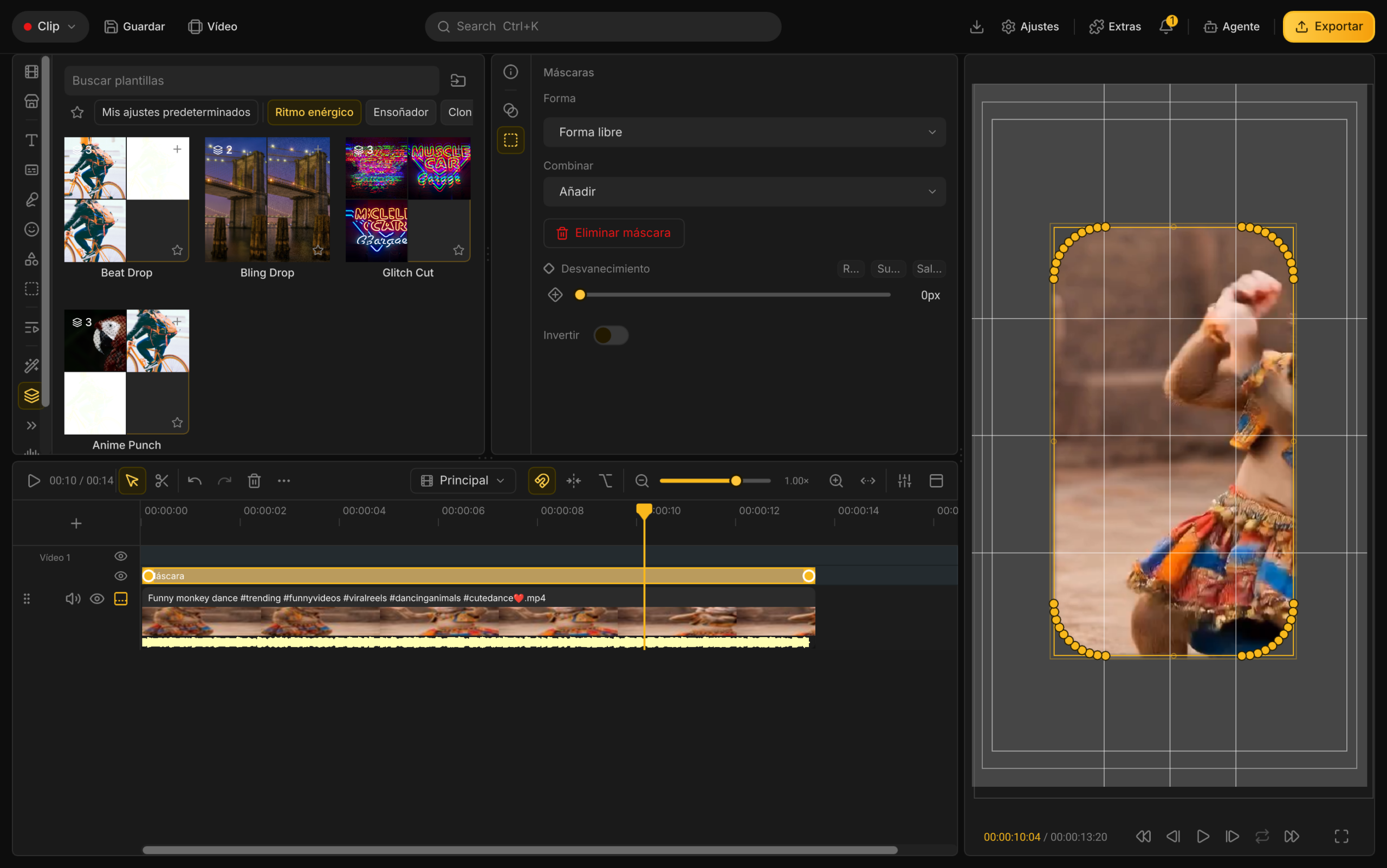Open the Text tool in sidebar
1387x868 pixels.
(31, 140)
